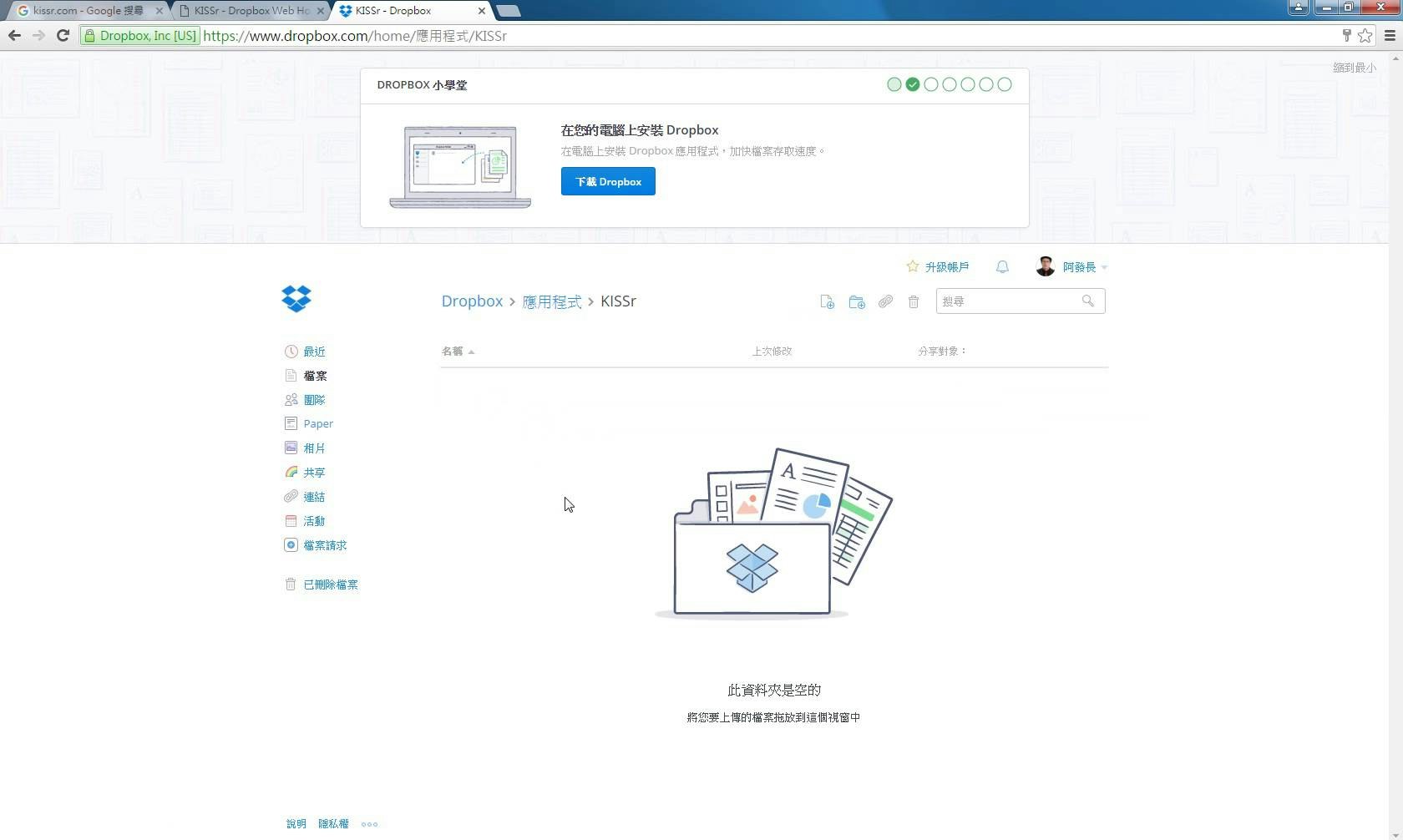Click the share link paperclip toolbar icon
Image resolution: width=1403 pixels, height=840 pixels.
tap(885, 301)
